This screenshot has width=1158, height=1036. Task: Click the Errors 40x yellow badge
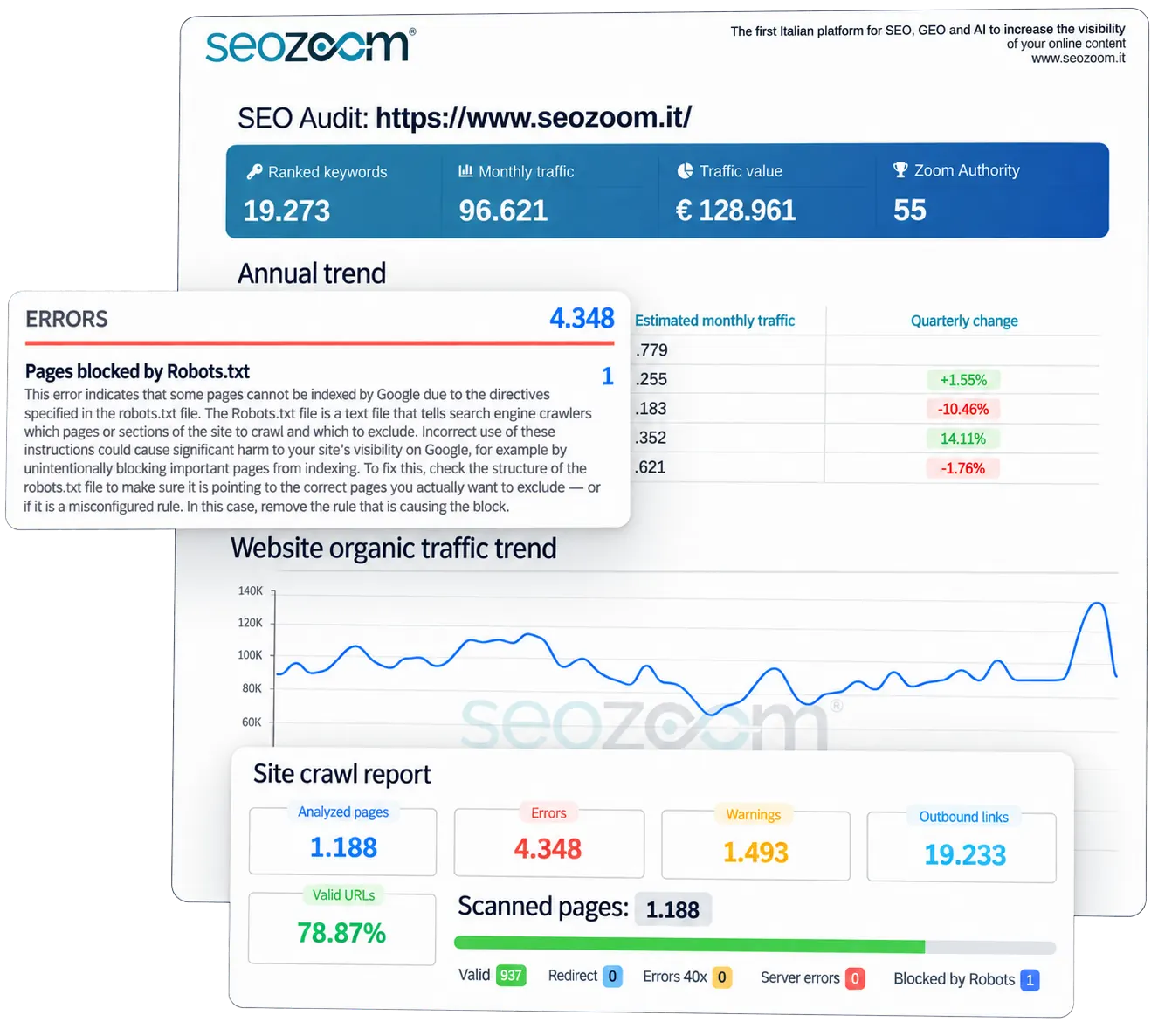[x=722, y=977]
